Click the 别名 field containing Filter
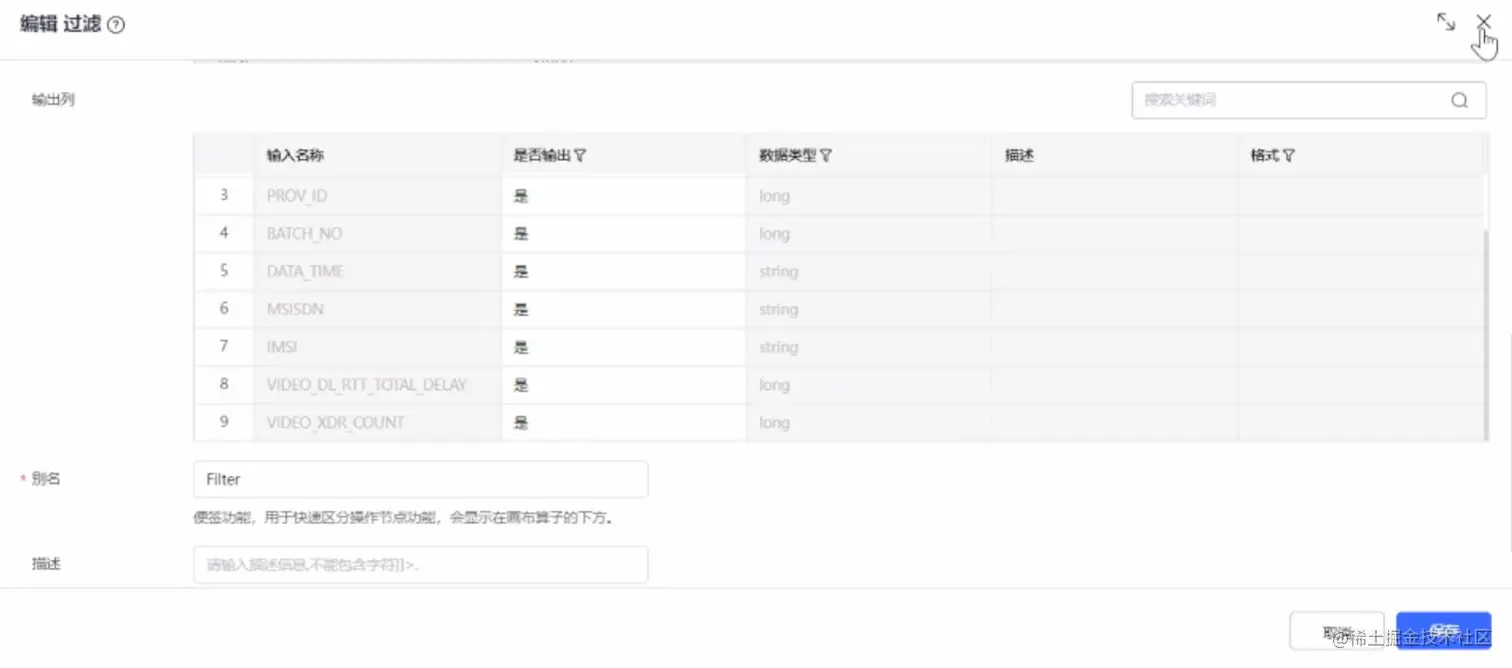 421,479
